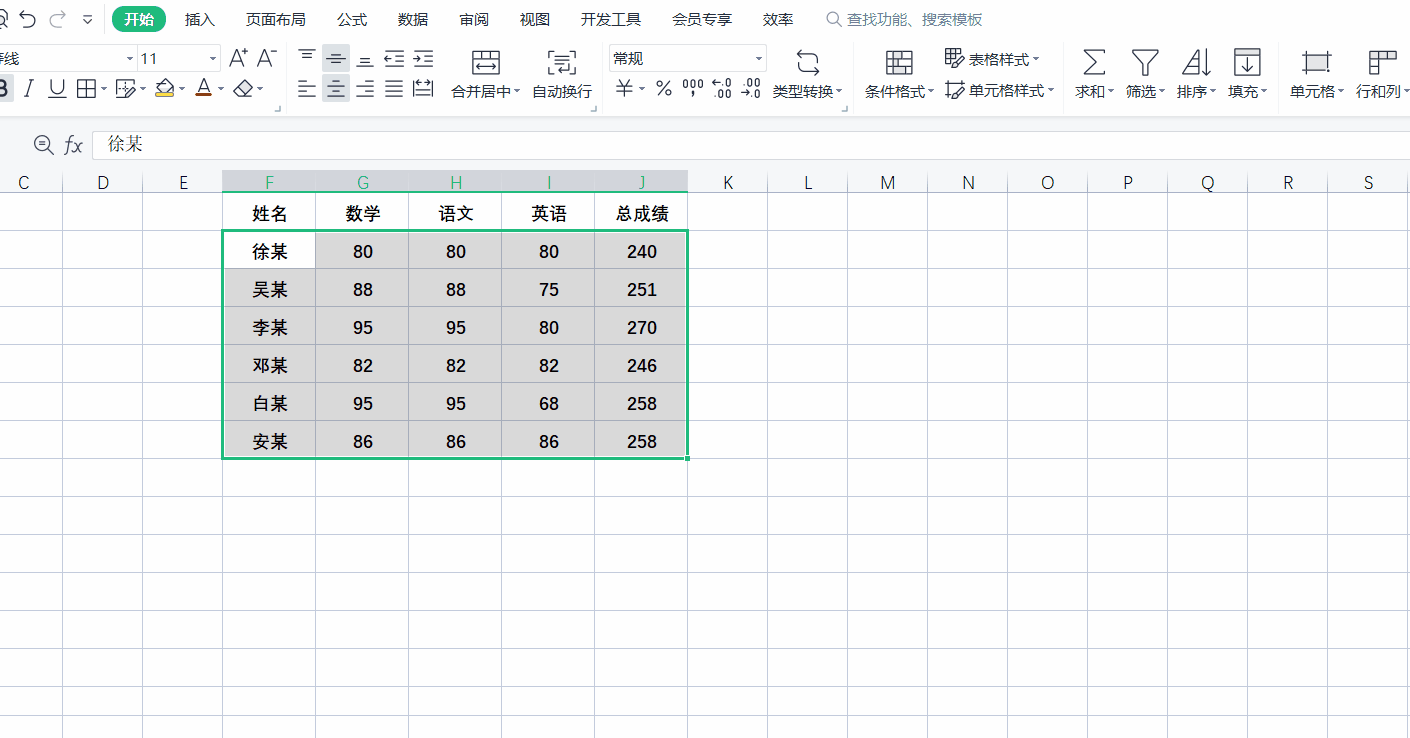Toggle horizontal center alignment
The height and width of the screenshot is (738, 1410).
[336, 89]
